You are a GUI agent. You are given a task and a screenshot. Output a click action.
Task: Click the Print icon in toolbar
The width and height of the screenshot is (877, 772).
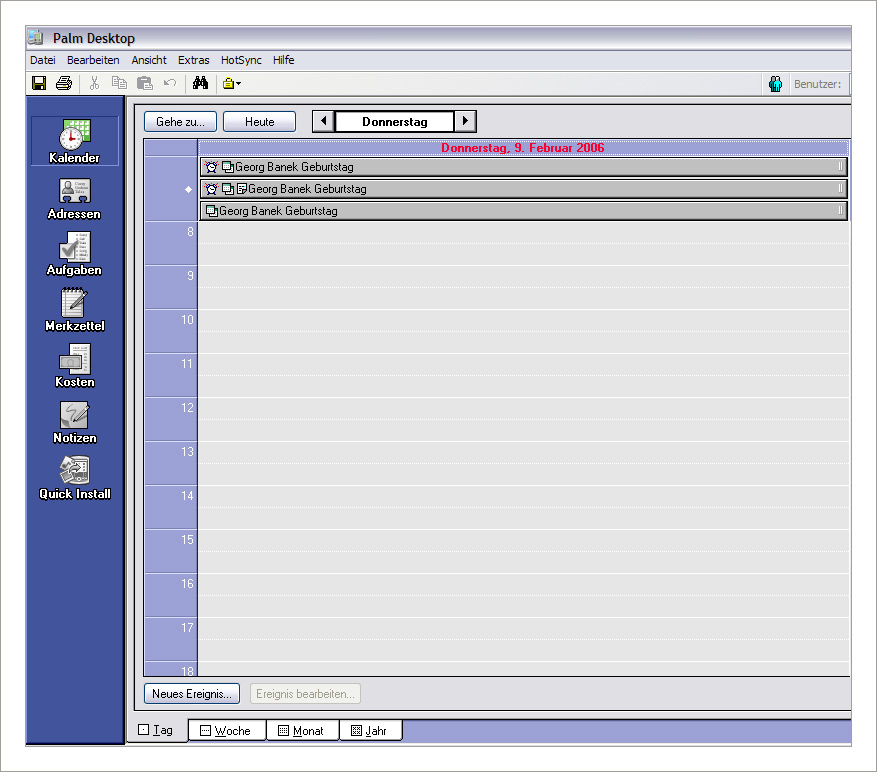point(64,83)
